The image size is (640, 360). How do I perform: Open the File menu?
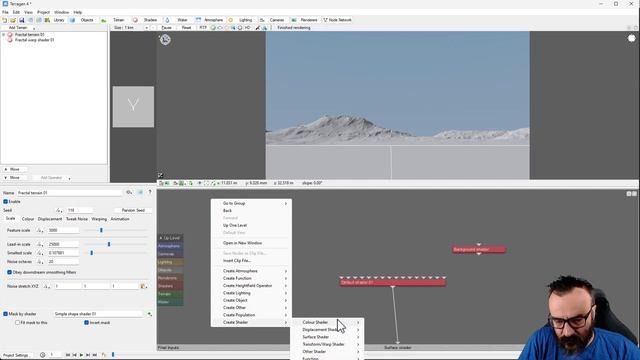[x=5, y=12]
